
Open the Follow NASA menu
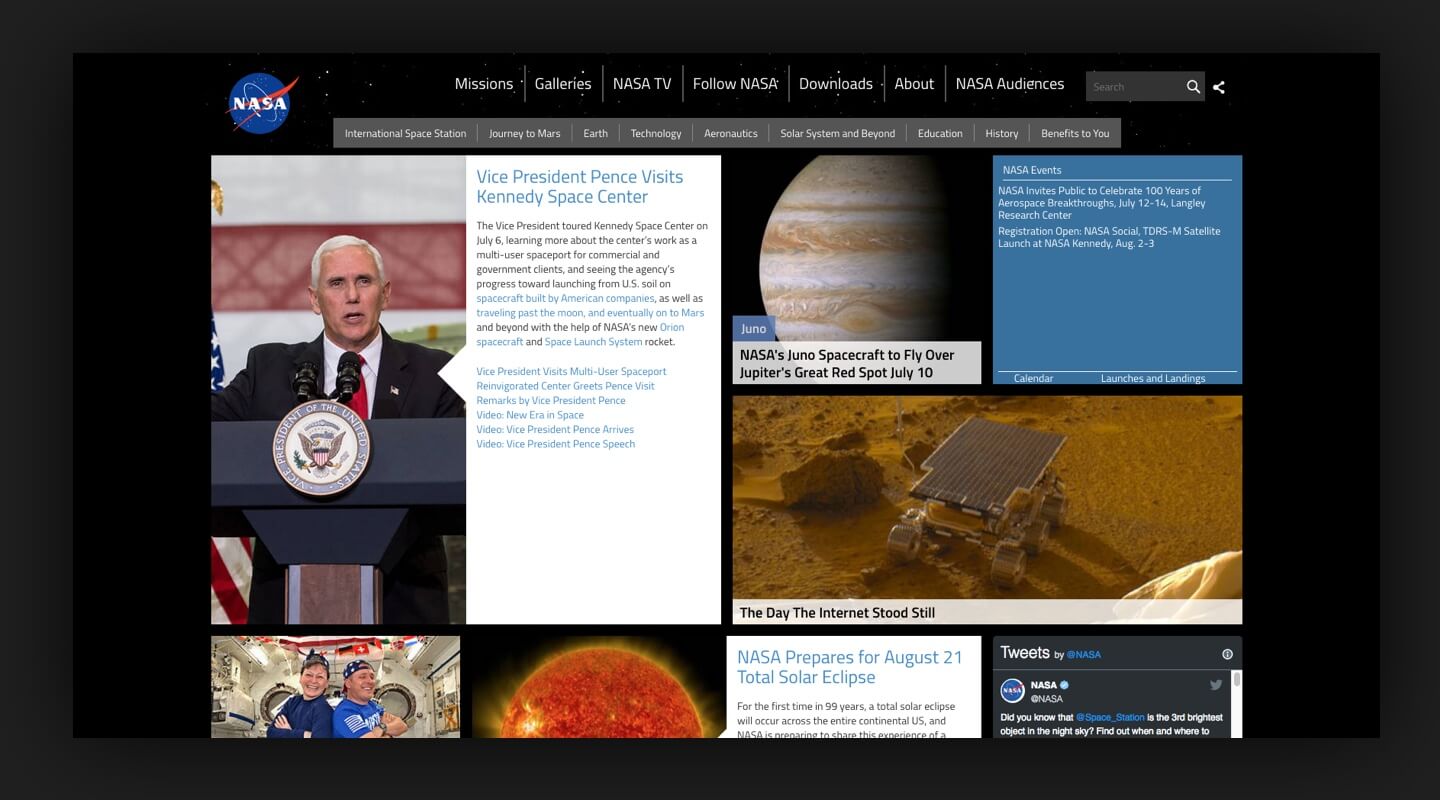point(735,84)
